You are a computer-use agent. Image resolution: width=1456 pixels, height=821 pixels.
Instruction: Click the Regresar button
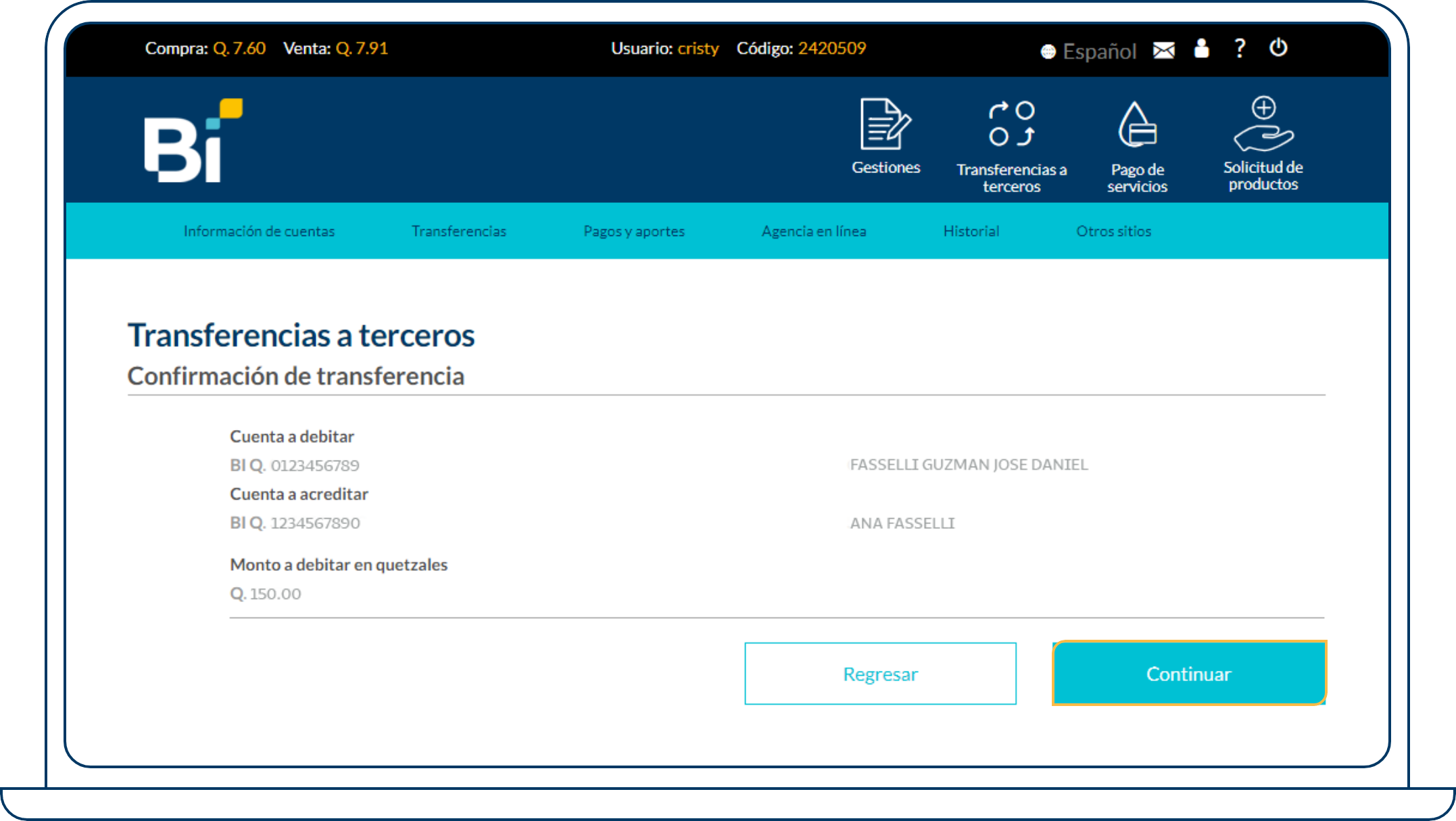[x=880, y=674]
